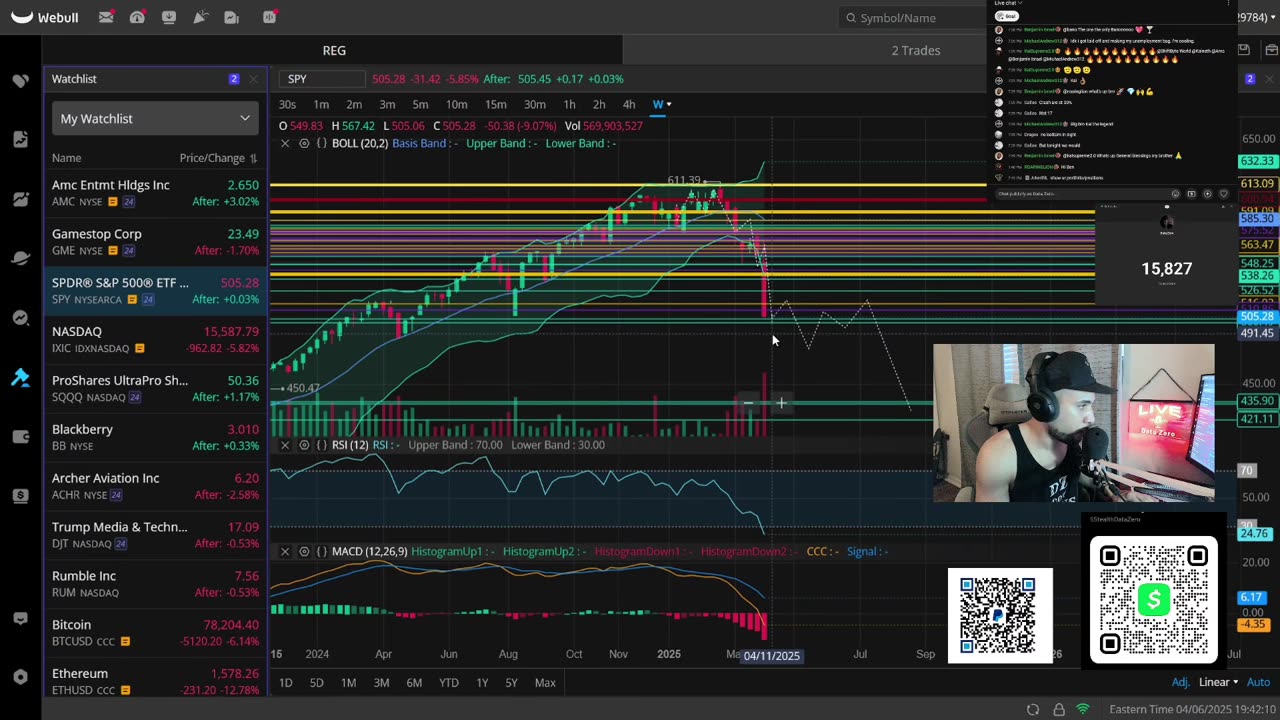This screenshot has height=720, width=1280.
Task: Click the chart zoom-out minus button
Action: point(748,403)
